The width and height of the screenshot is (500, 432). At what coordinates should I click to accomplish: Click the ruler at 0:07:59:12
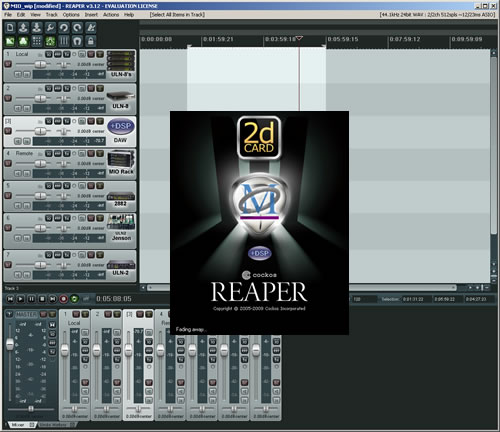(x=405, y=39)
